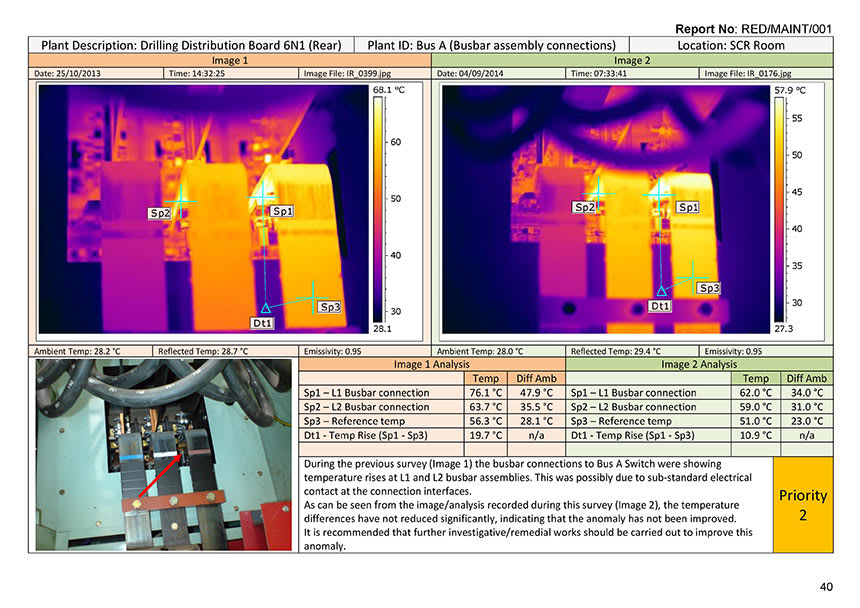Image resolution: width=860 pixels, height=608 pixels.
Task: Click the Plant Description header cell
Action: coord(191,45)
